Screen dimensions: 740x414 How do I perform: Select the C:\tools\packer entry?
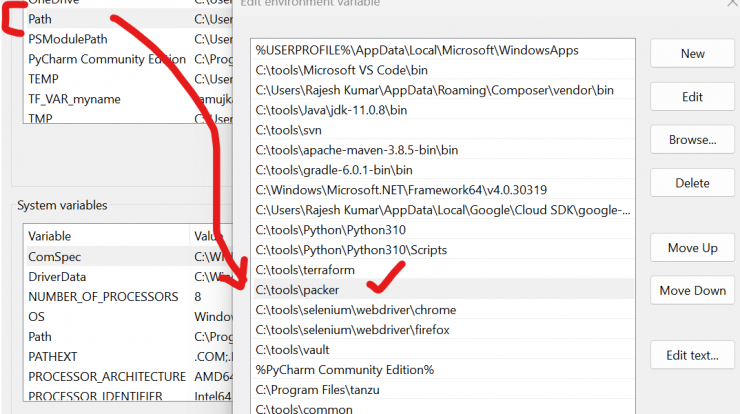pos(443,289)
